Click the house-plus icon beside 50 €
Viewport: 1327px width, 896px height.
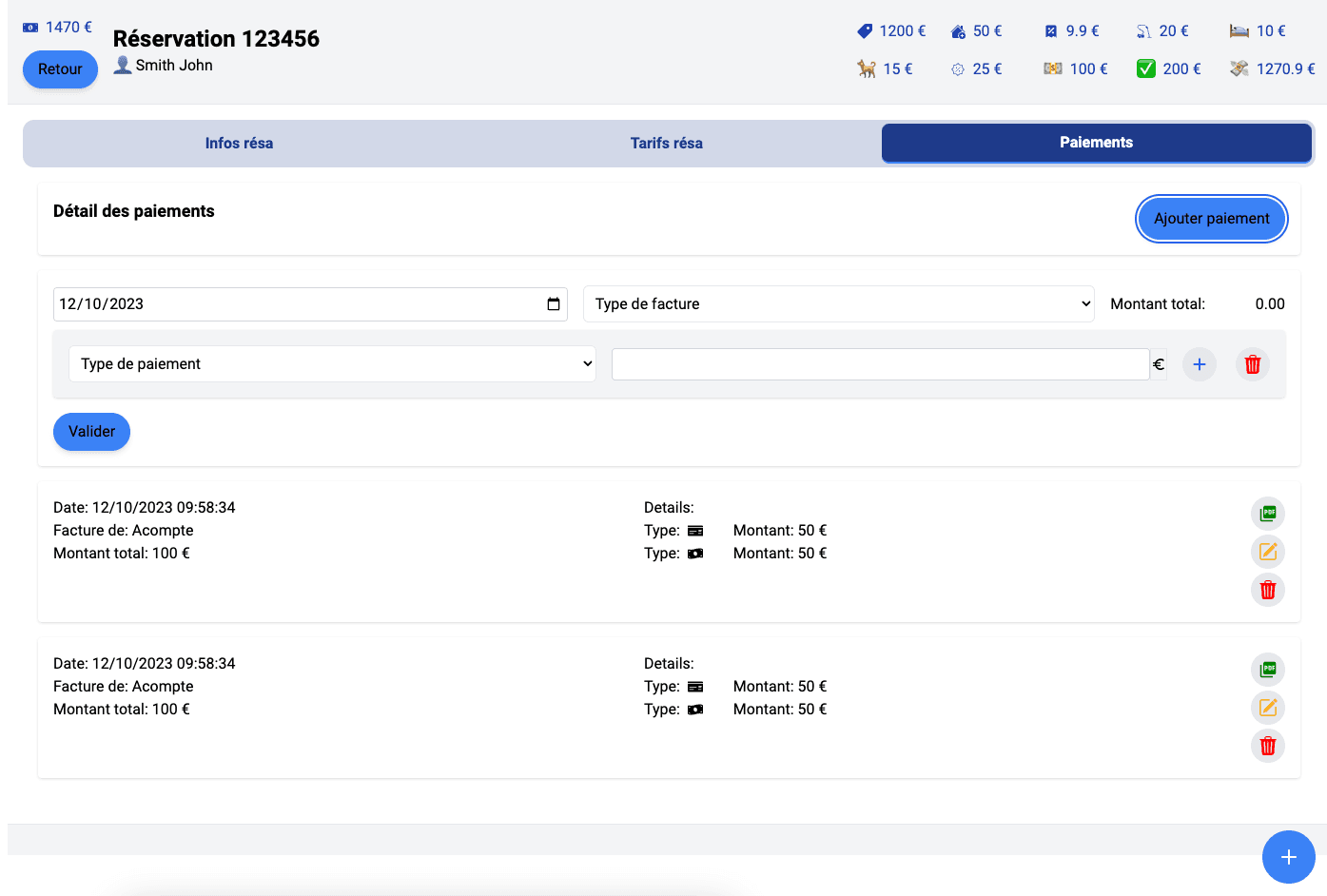[958, 31]
